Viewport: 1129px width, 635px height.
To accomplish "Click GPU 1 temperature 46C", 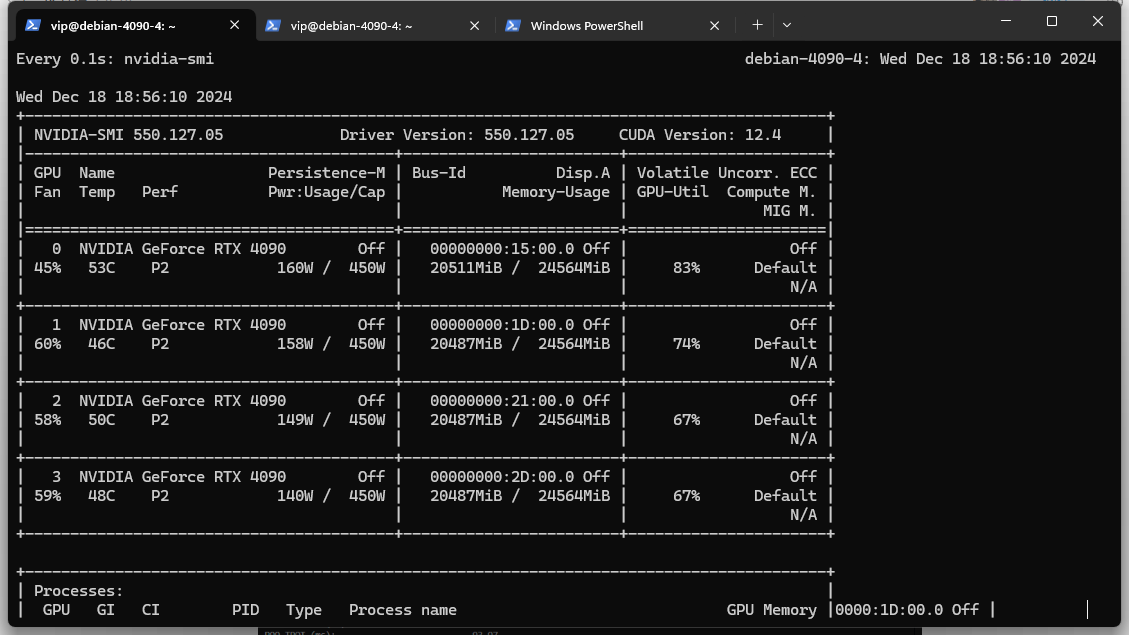I will tap(102, 344).
